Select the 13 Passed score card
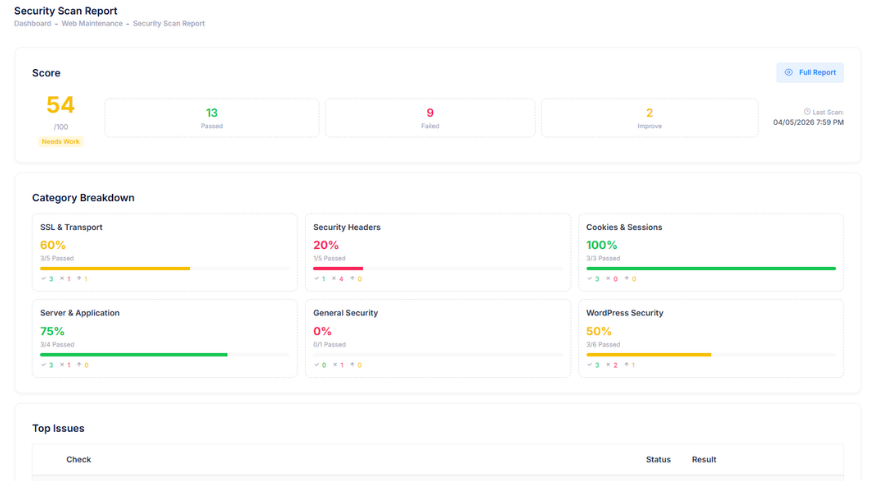Image resolution: width=875 pixels, height=481 pixels. 211,118
